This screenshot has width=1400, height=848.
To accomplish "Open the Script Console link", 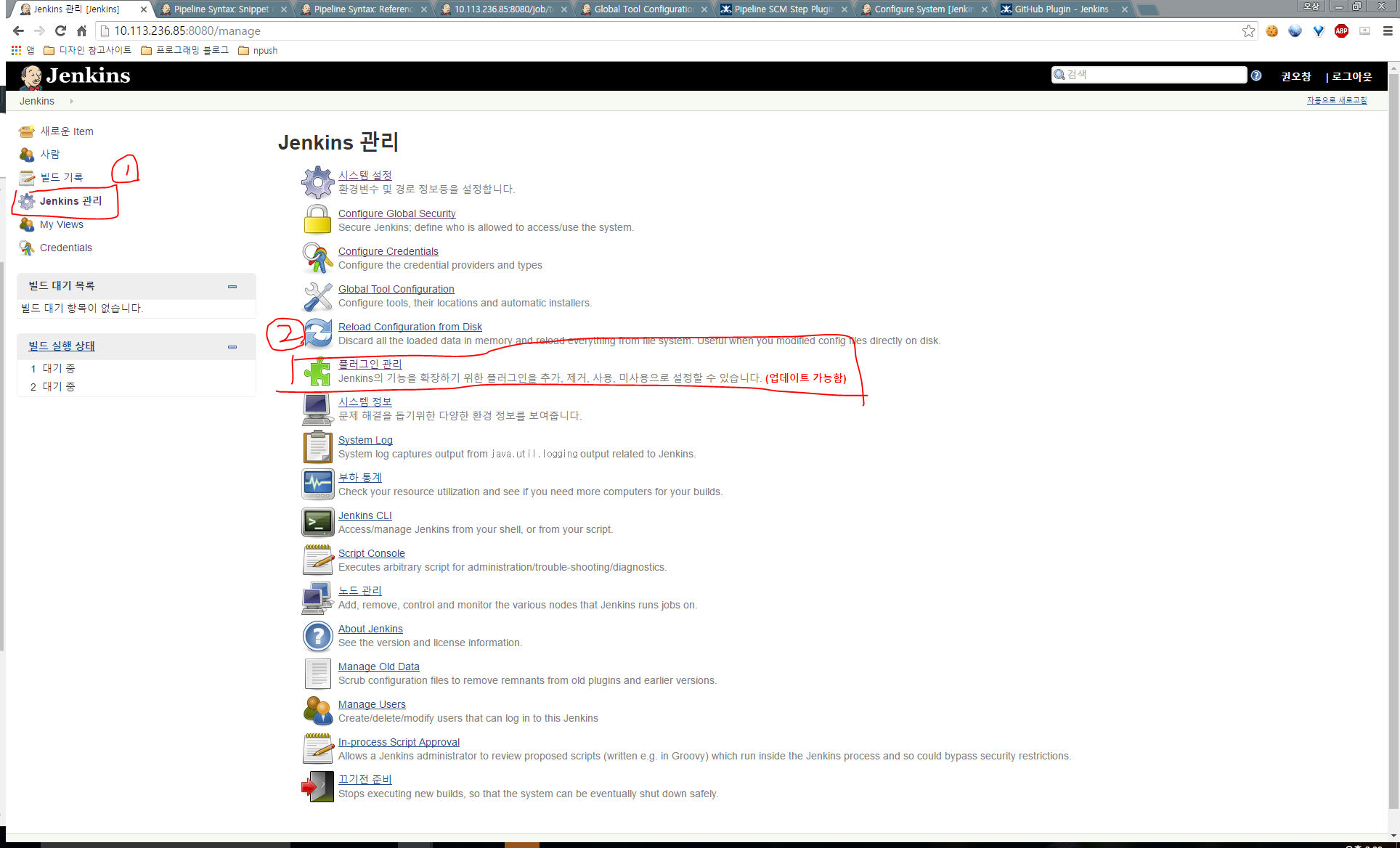I will pyautogui.click(x=372, y=553).
